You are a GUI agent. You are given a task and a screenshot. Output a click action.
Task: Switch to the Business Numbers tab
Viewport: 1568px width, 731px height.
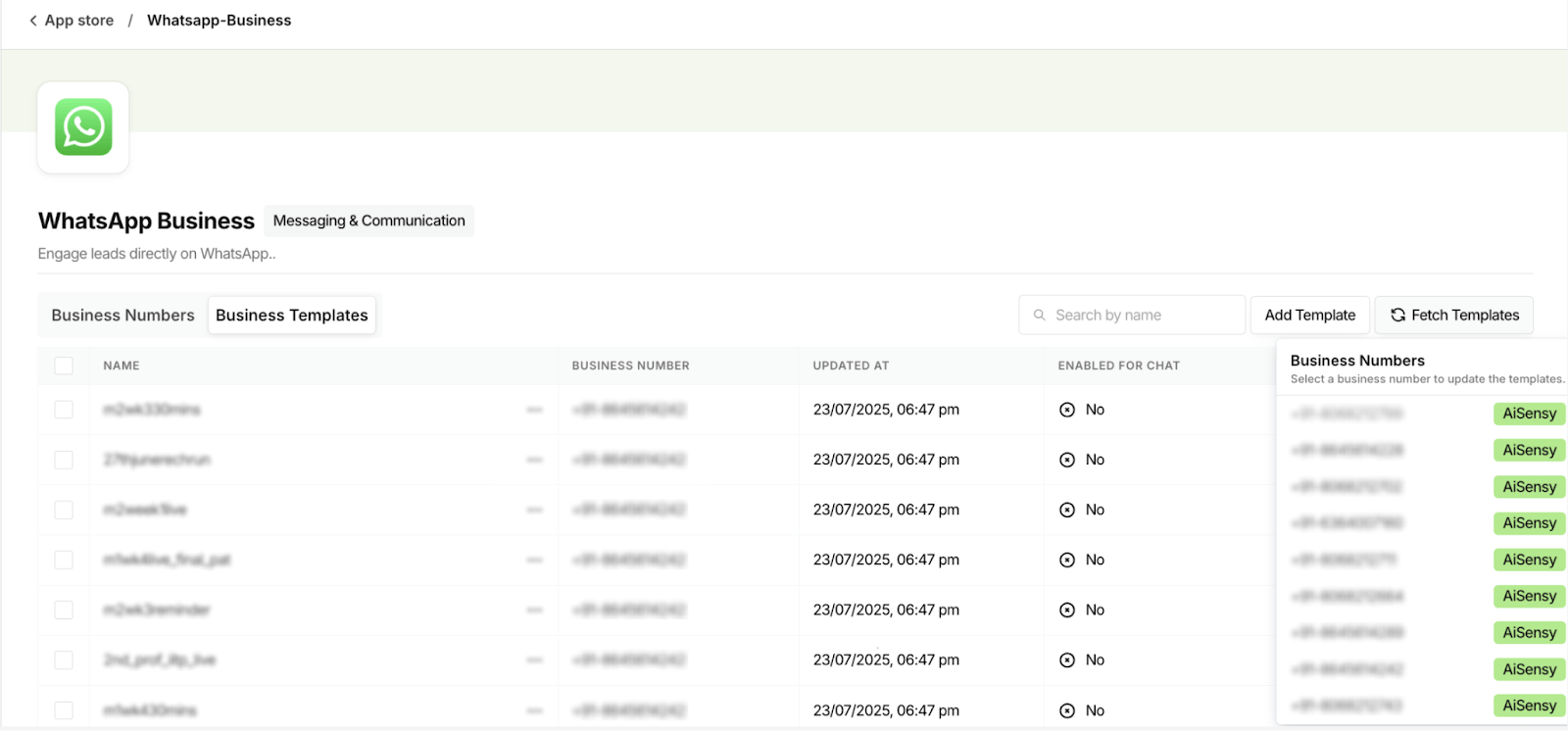122,316
